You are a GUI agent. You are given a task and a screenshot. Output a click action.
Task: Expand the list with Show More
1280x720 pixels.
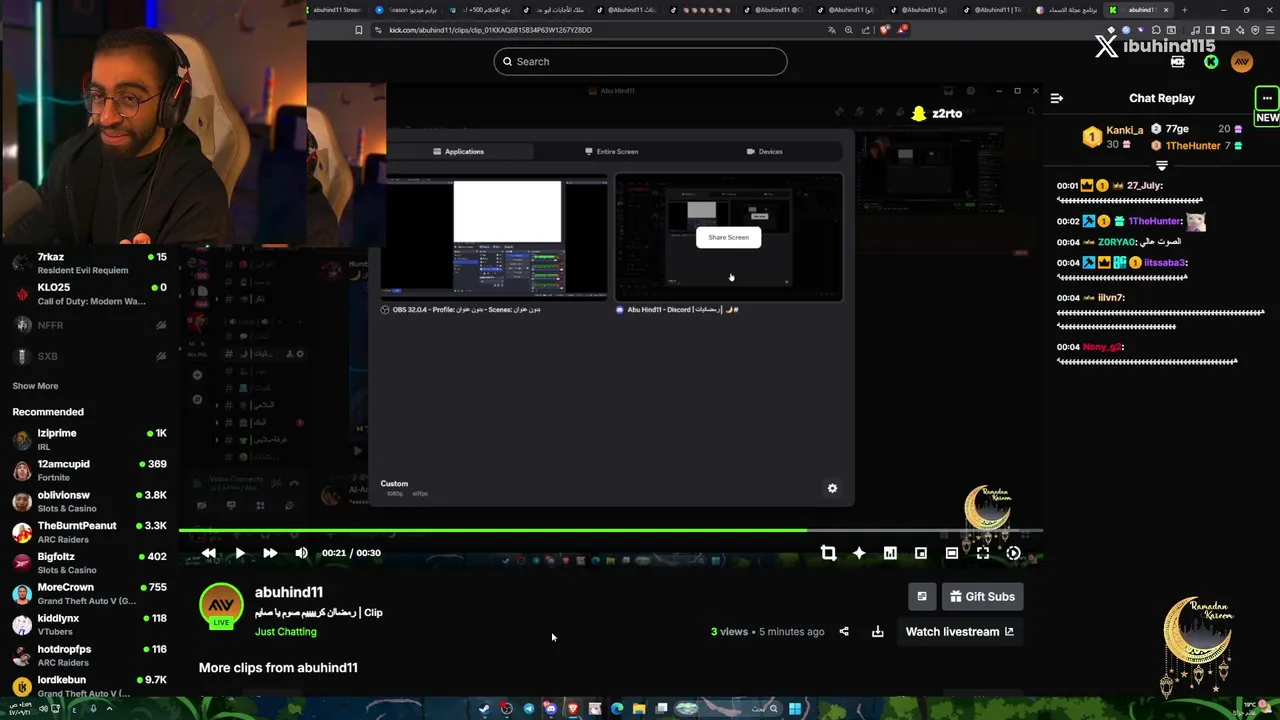[x=35, y=386]
